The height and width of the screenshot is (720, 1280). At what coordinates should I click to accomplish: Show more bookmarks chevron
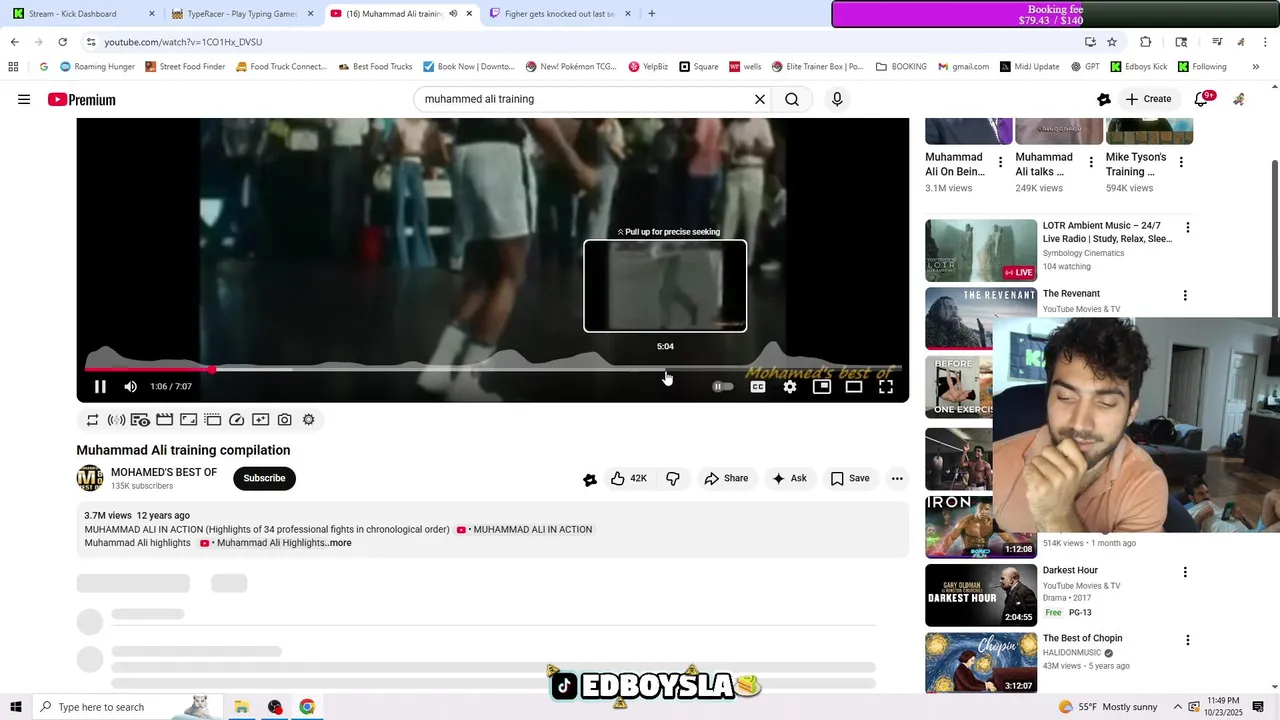click(1256, 67)
